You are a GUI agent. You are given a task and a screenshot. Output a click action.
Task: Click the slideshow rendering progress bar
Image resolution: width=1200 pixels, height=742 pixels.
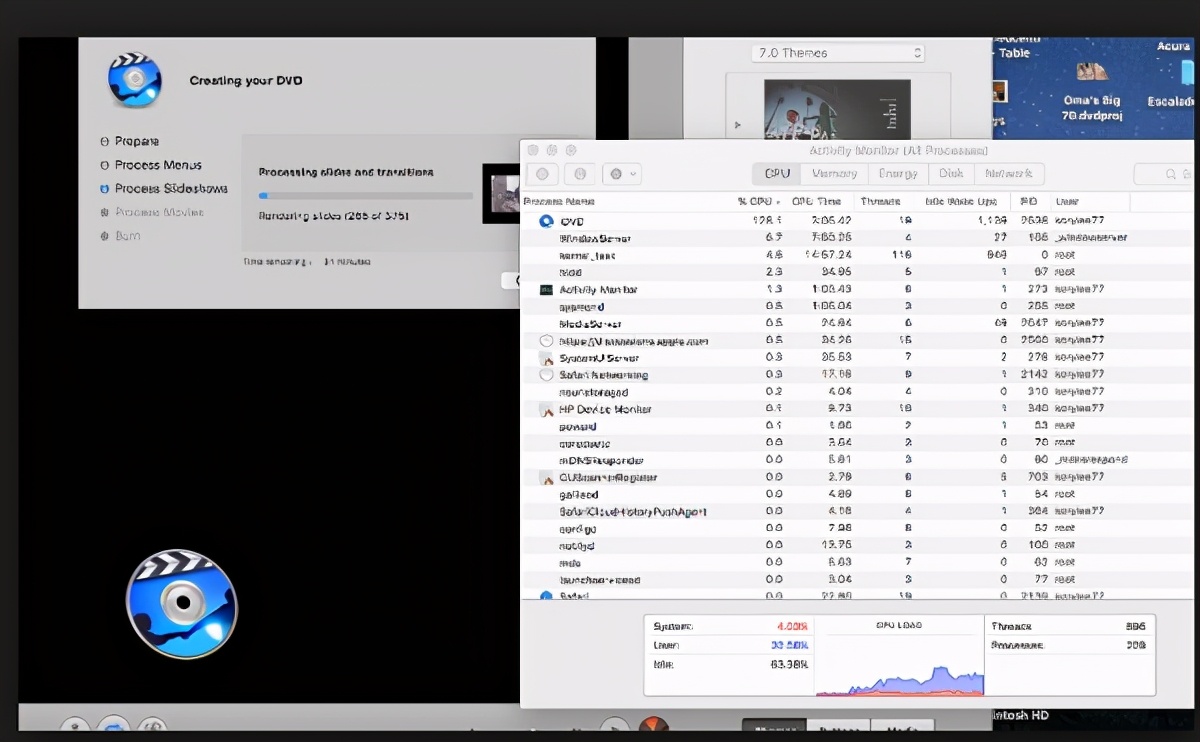pyautogui.click(x=365, y=196)
